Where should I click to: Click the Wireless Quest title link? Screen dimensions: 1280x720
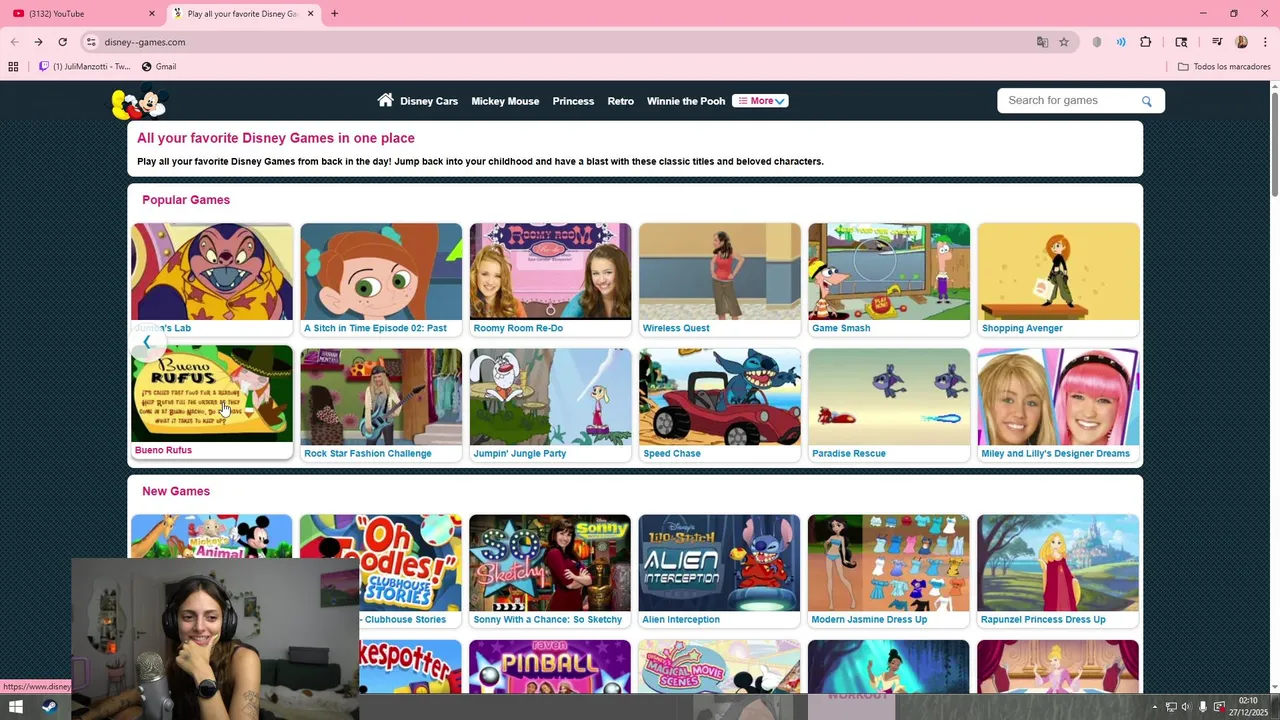click(x=676, y=328)
